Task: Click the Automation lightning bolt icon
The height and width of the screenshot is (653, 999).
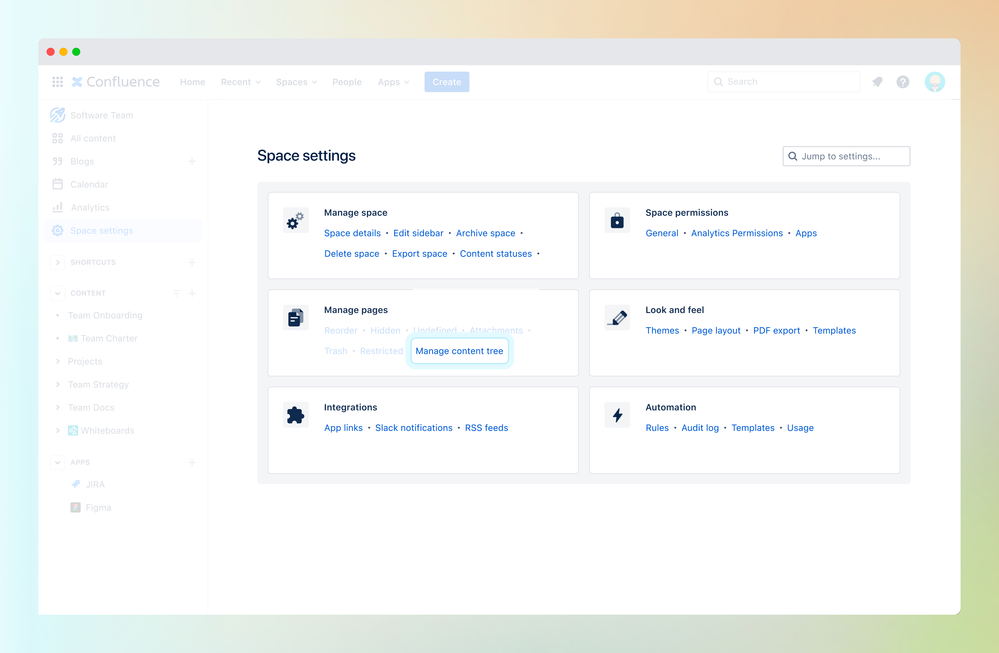Action: 617,415
